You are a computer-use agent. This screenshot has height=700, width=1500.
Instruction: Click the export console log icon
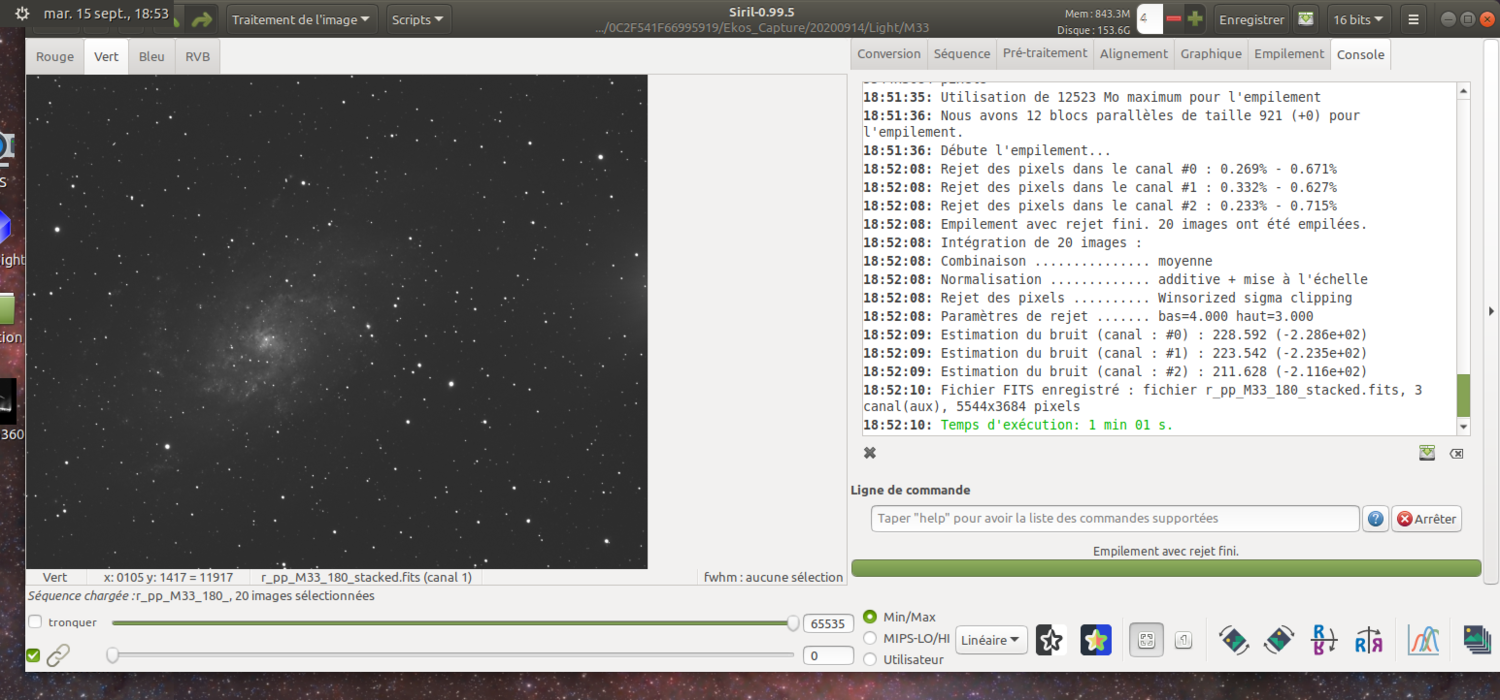coord(1427,453)
